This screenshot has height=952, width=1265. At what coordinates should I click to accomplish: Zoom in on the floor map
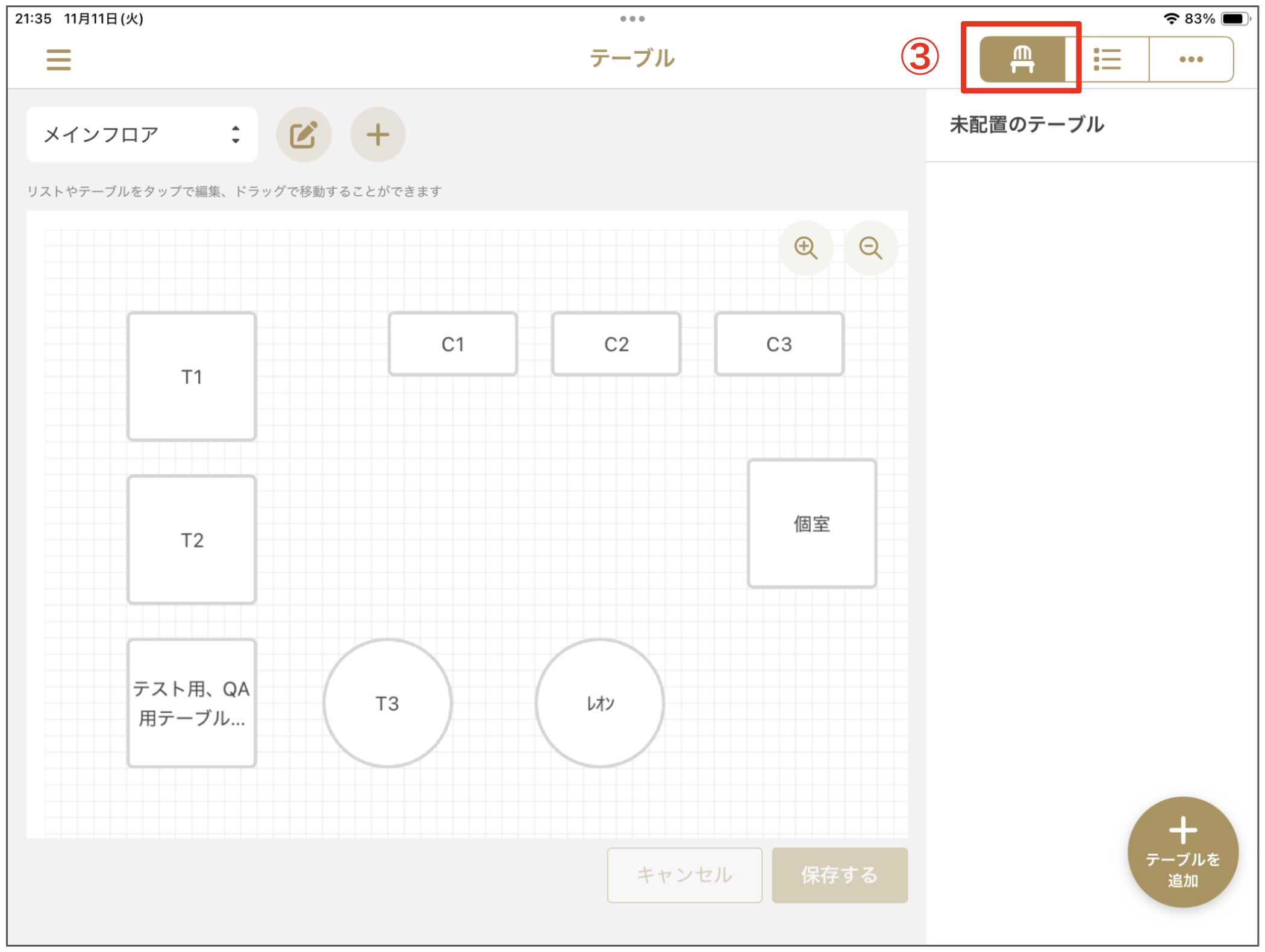pyautogui.click(x=806, y=248)
